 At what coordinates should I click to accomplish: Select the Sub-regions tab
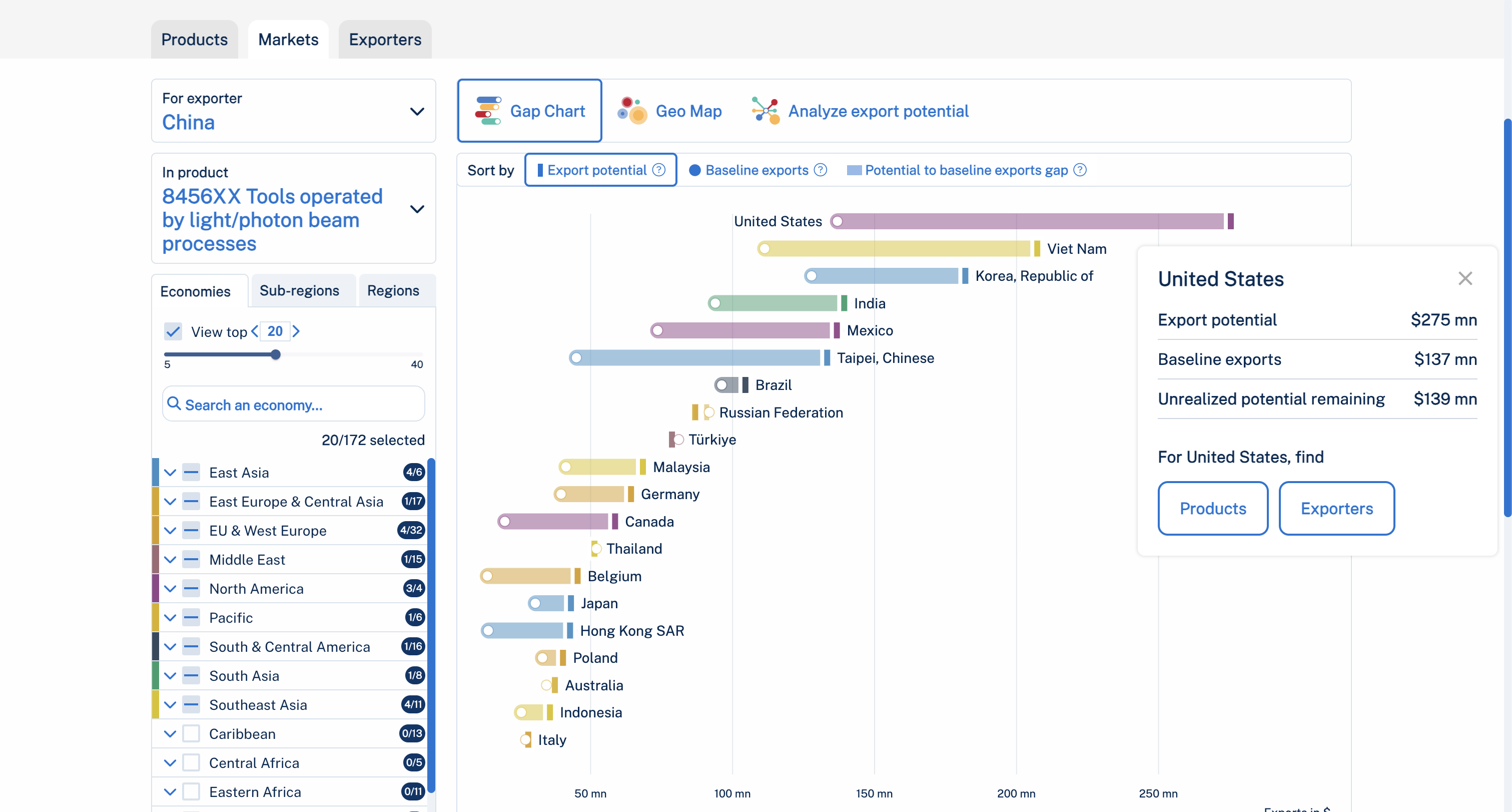[299, 291]
